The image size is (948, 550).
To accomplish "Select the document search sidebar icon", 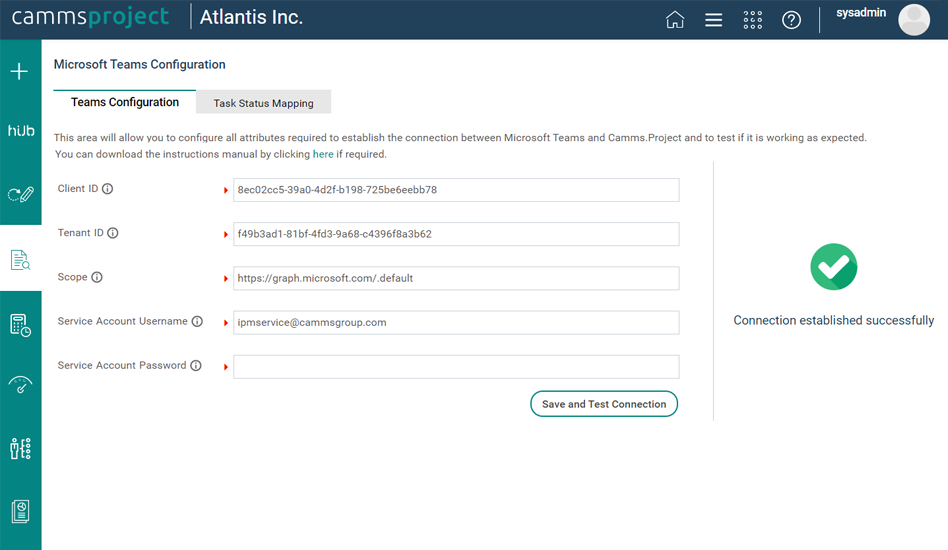I will click(x=21, y=260).
